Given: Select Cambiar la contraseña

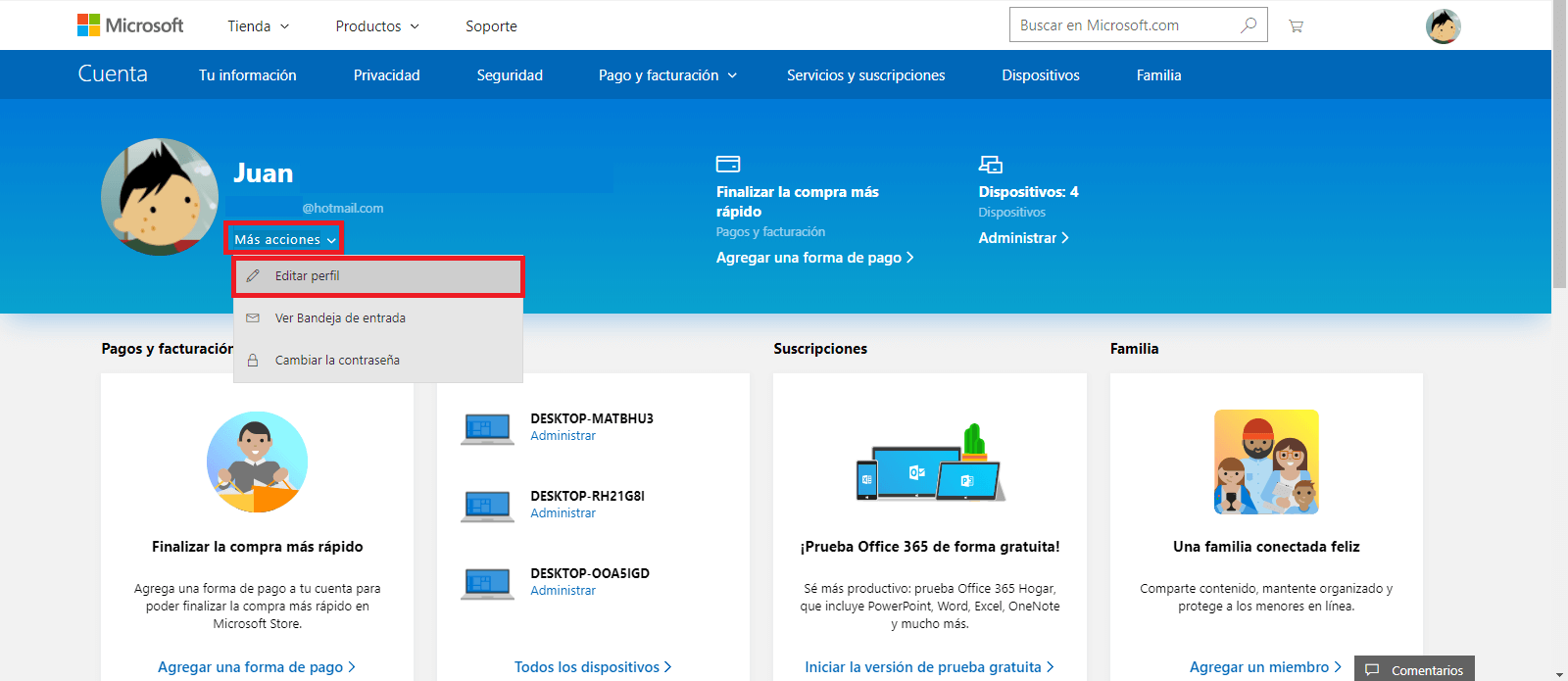Looking at the screenshot, I should click(x=378, y=361).
